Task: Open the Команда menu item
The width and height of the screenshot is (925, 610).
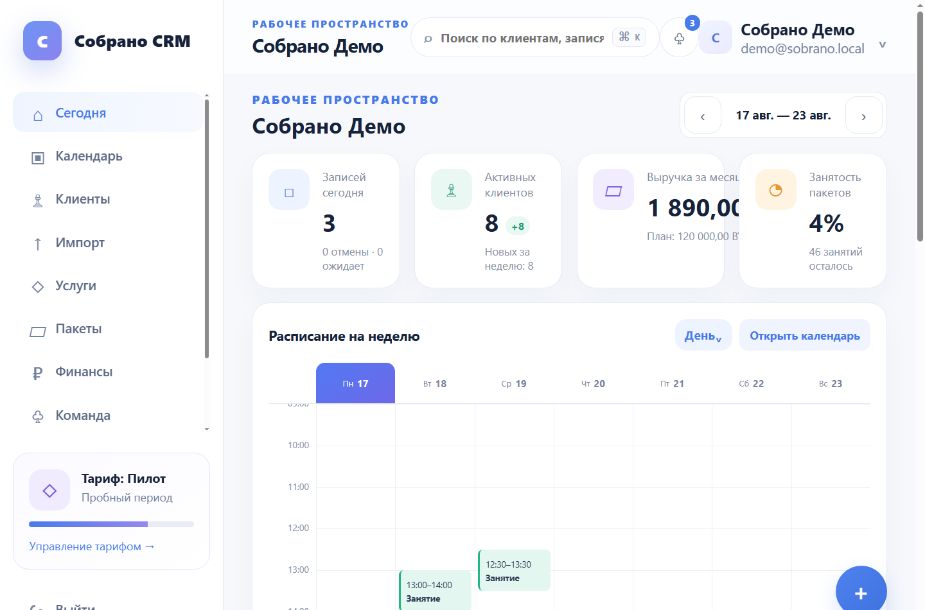Action: point(108,415)
